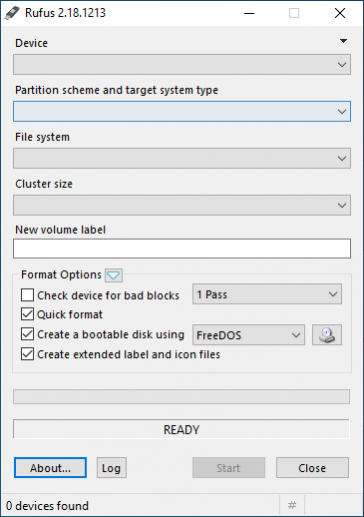Click the About... button

tap(50, 468)
